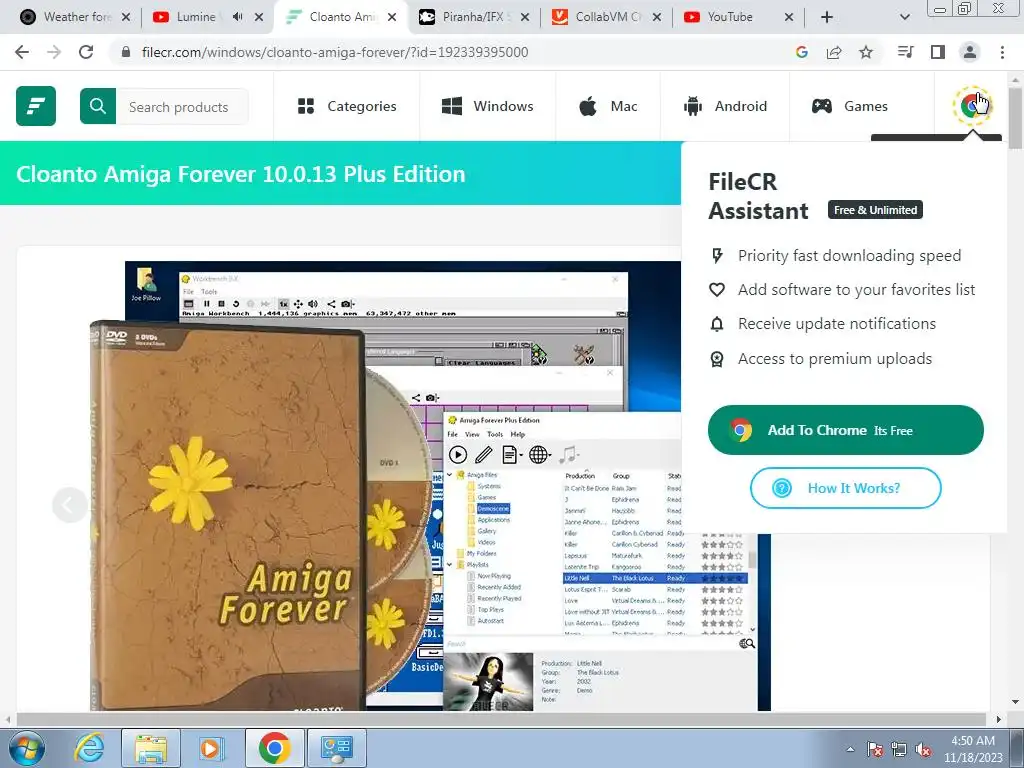Screen dimensions: 1024x768
Task: Click the Free & Unlimited badge
Action: (x=875, y=210)
